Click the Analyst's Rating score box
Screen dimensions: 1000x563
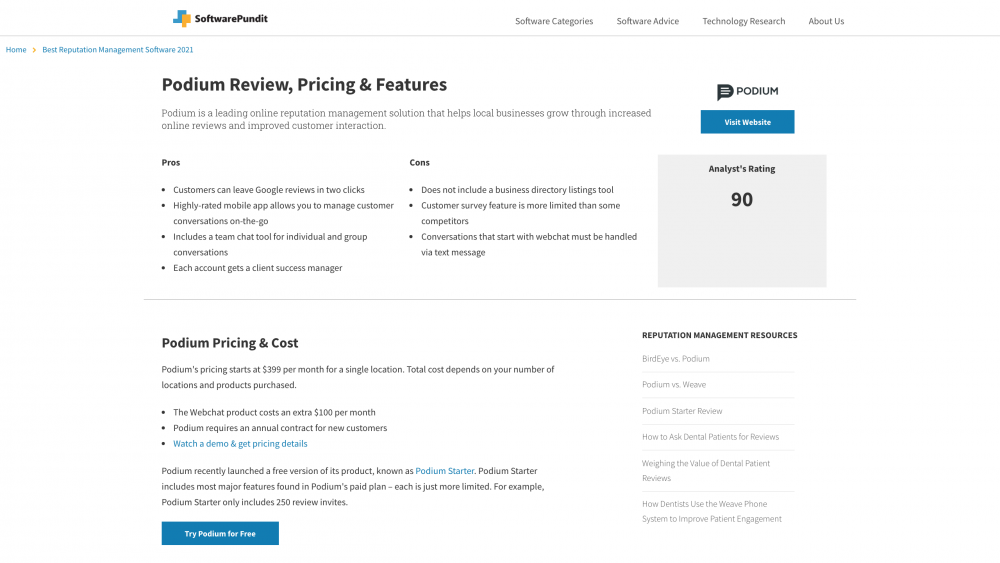[x=742, y=220]
